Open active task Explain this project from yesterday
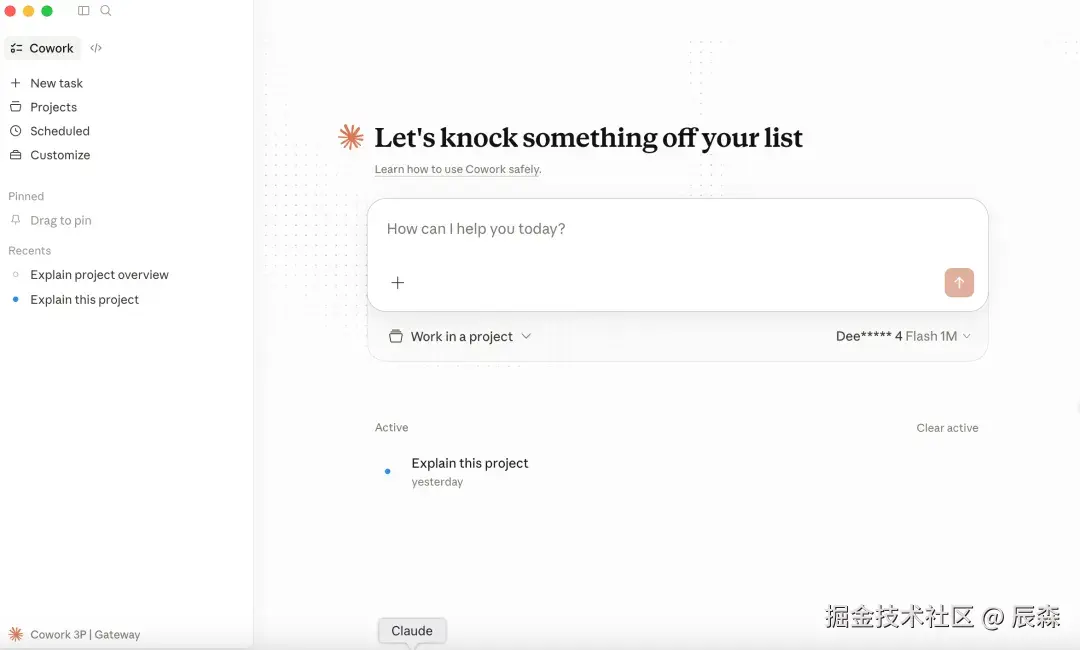The image size is (1080, 650). pyautogui.click(x=470, y=472)
